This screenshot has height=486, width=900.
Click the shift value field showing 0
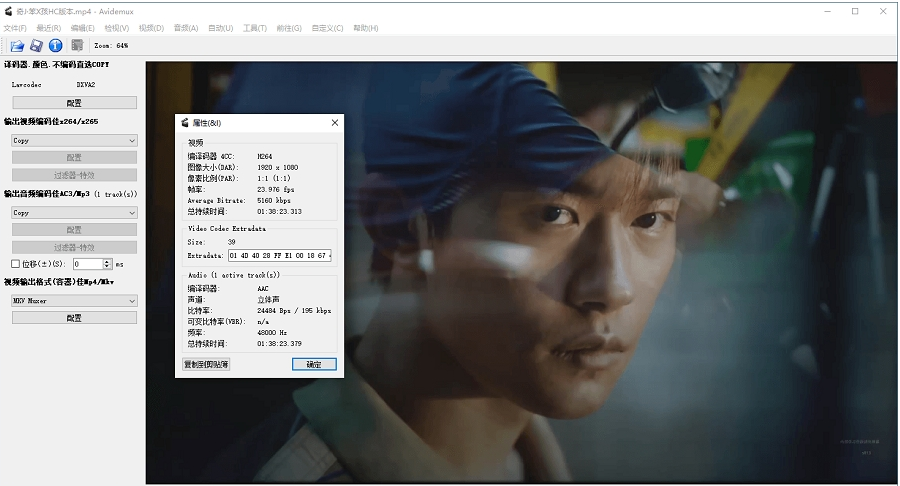point(87,264)
